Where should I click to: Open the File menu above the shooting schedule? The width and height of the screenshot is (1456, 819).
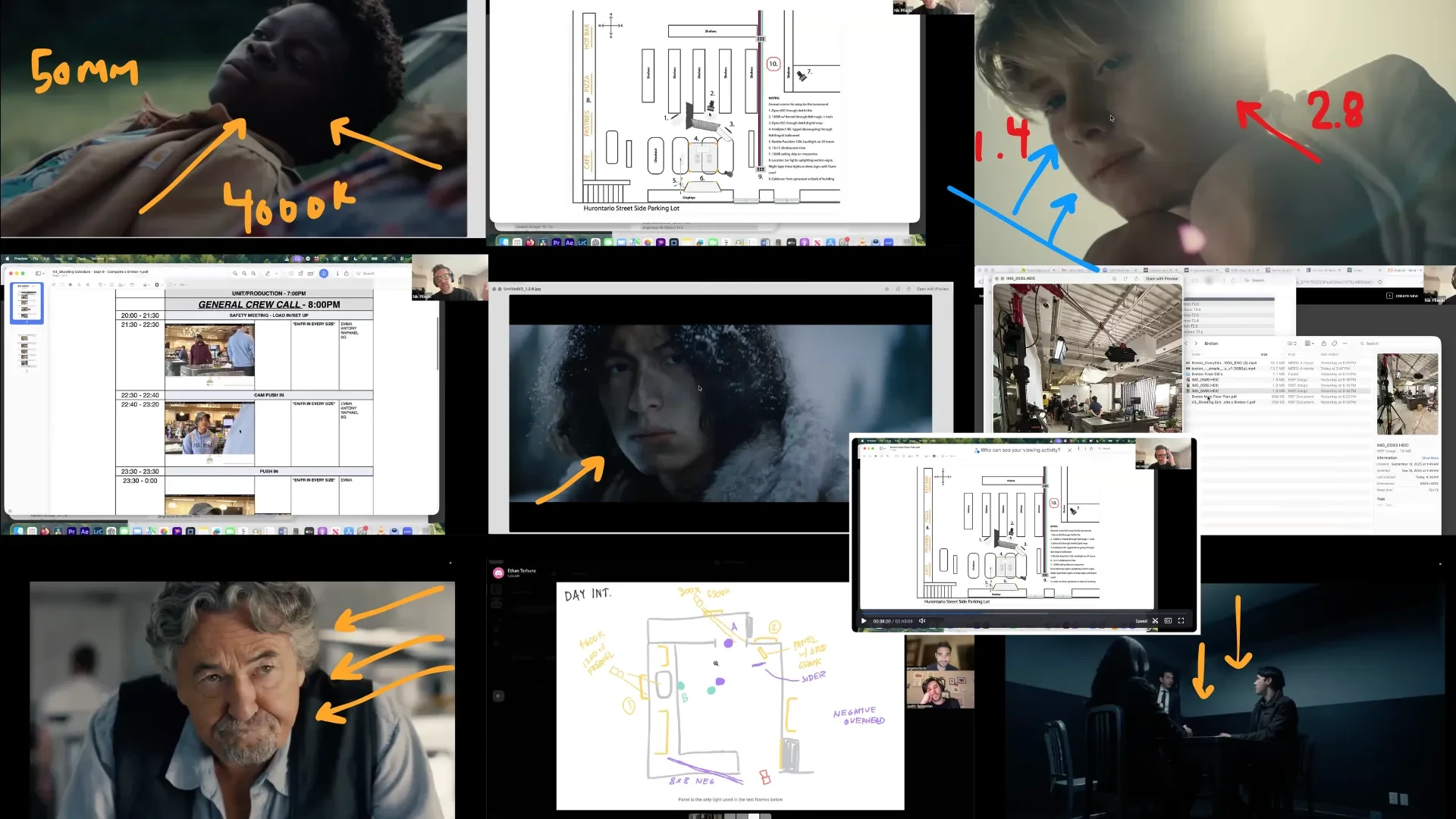(x=36, y=259)
